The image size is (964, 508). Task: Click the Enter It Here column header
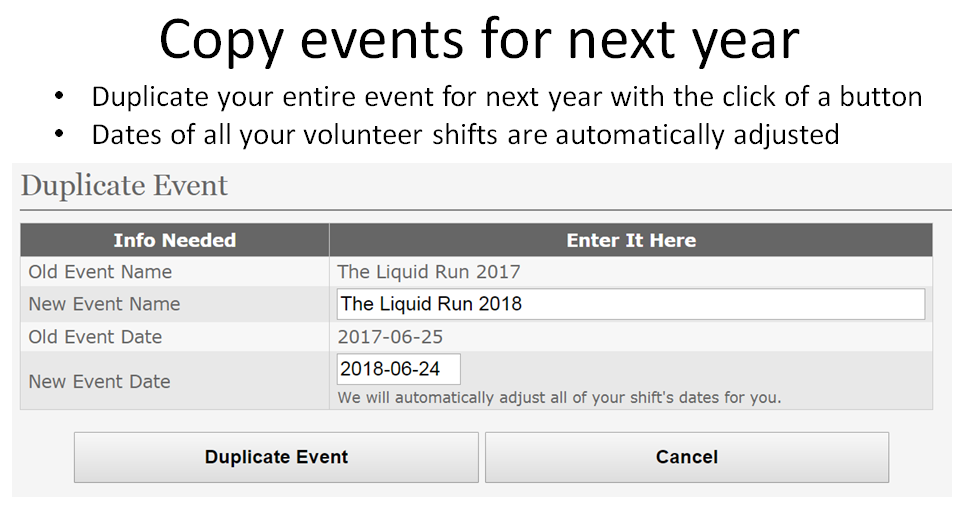click(630, 240)
